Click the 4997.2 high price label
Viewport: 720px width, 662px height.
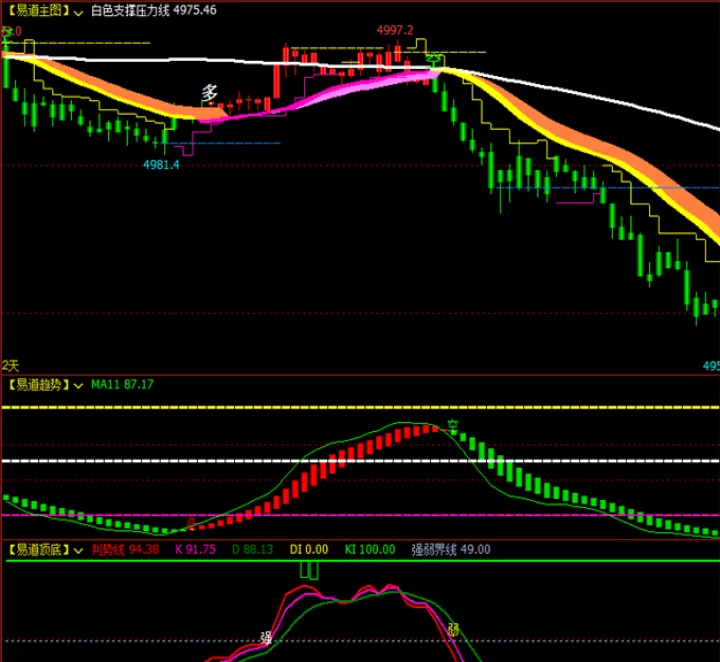(394, 31)
